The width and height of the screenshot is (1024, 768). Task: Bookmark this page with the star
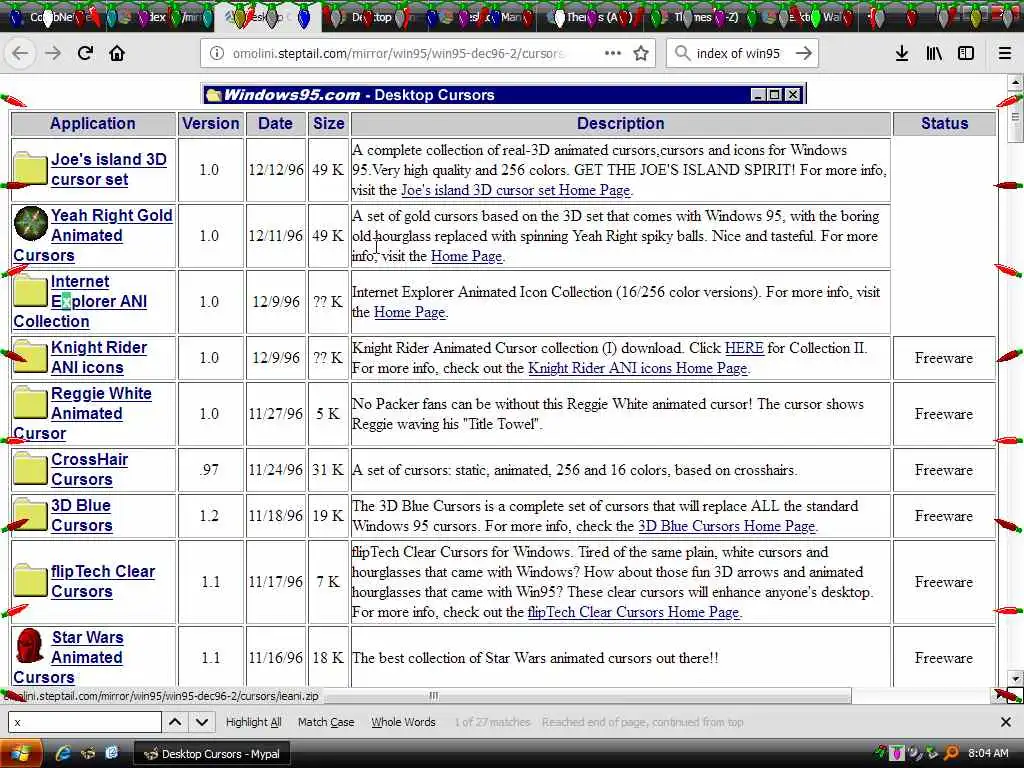[x=641, y=53]
